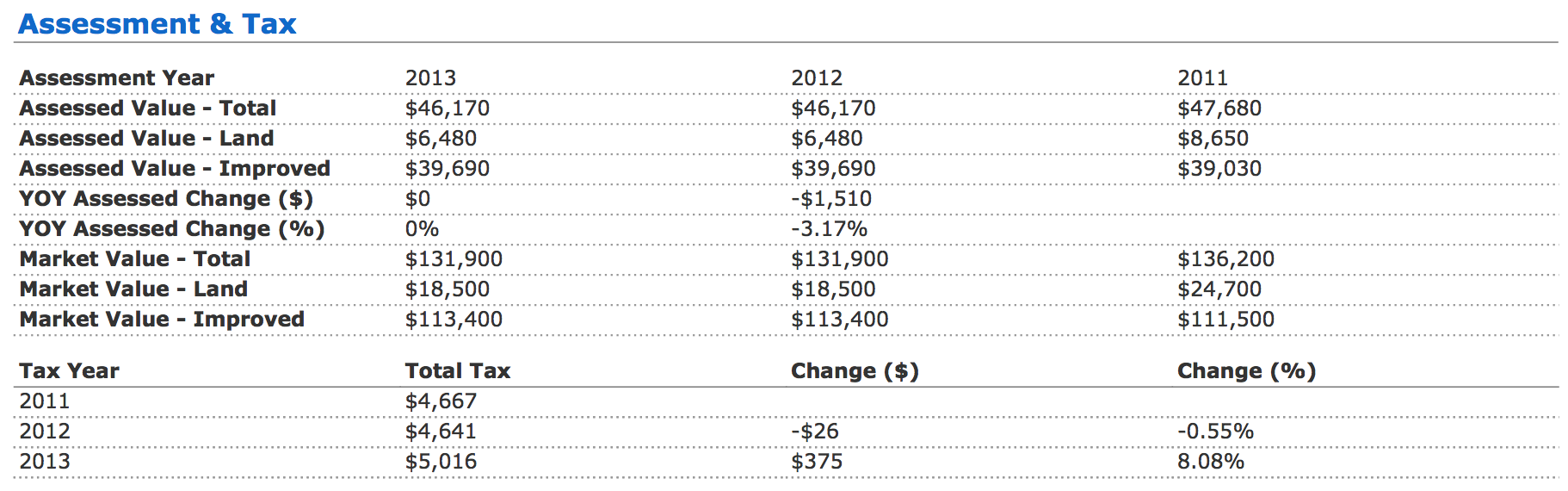
Task: Select the 2013 assessment year column header
Action: click(x=430, y=78)
